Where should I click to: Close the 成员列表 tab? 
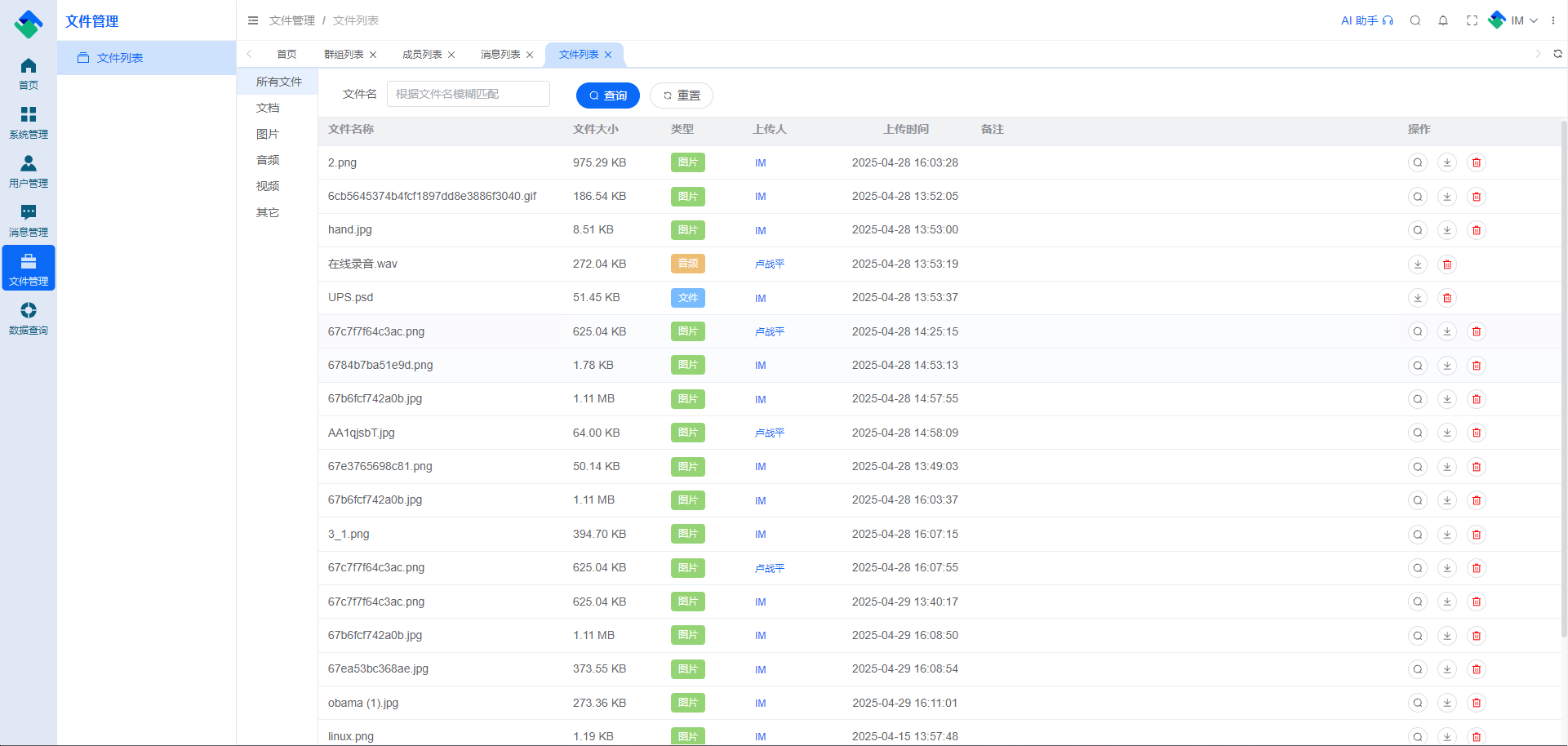[451, 55]
